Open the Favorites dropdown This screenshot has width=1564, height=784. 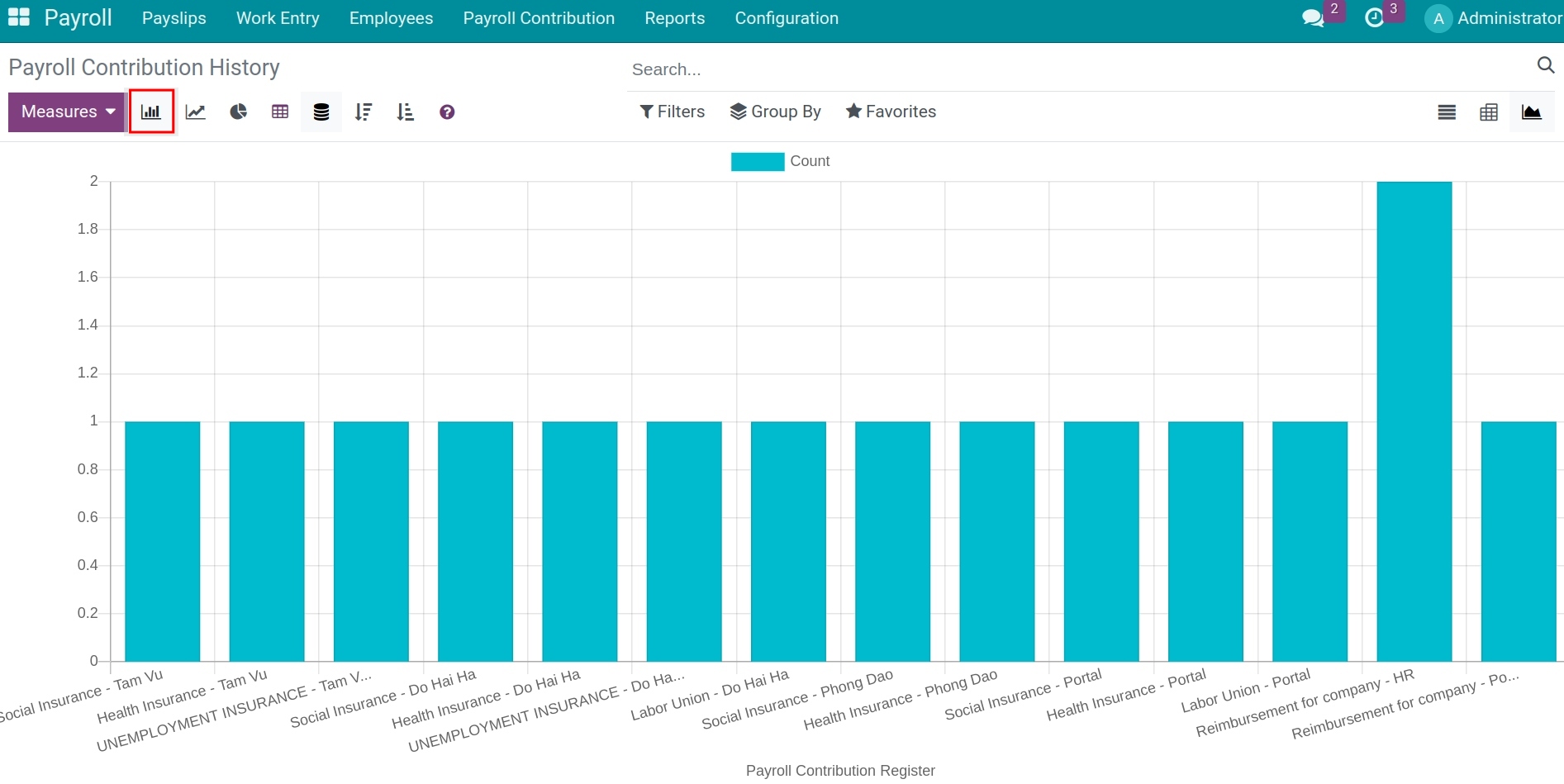tap(891, 112)
